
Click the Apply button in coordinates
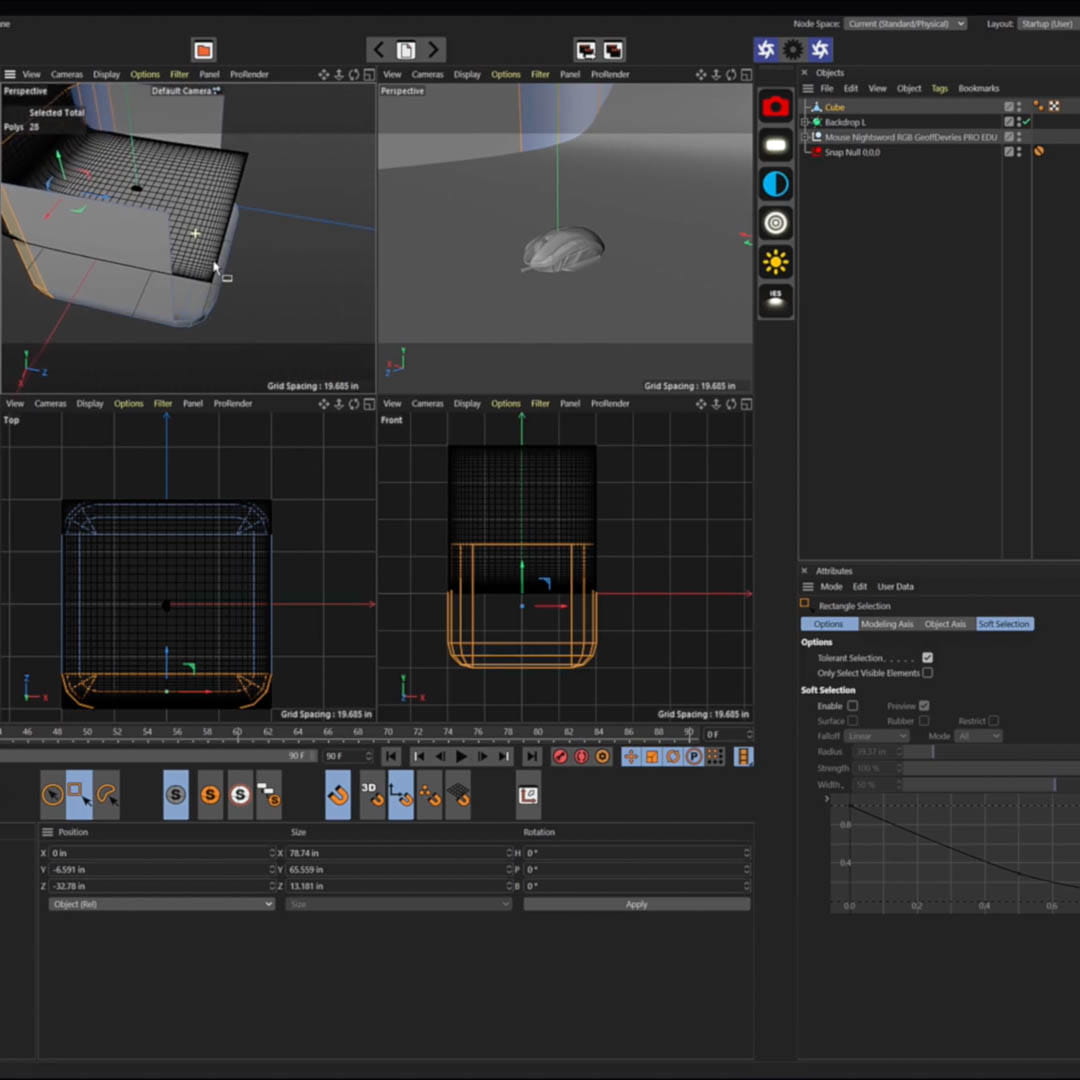636,904
